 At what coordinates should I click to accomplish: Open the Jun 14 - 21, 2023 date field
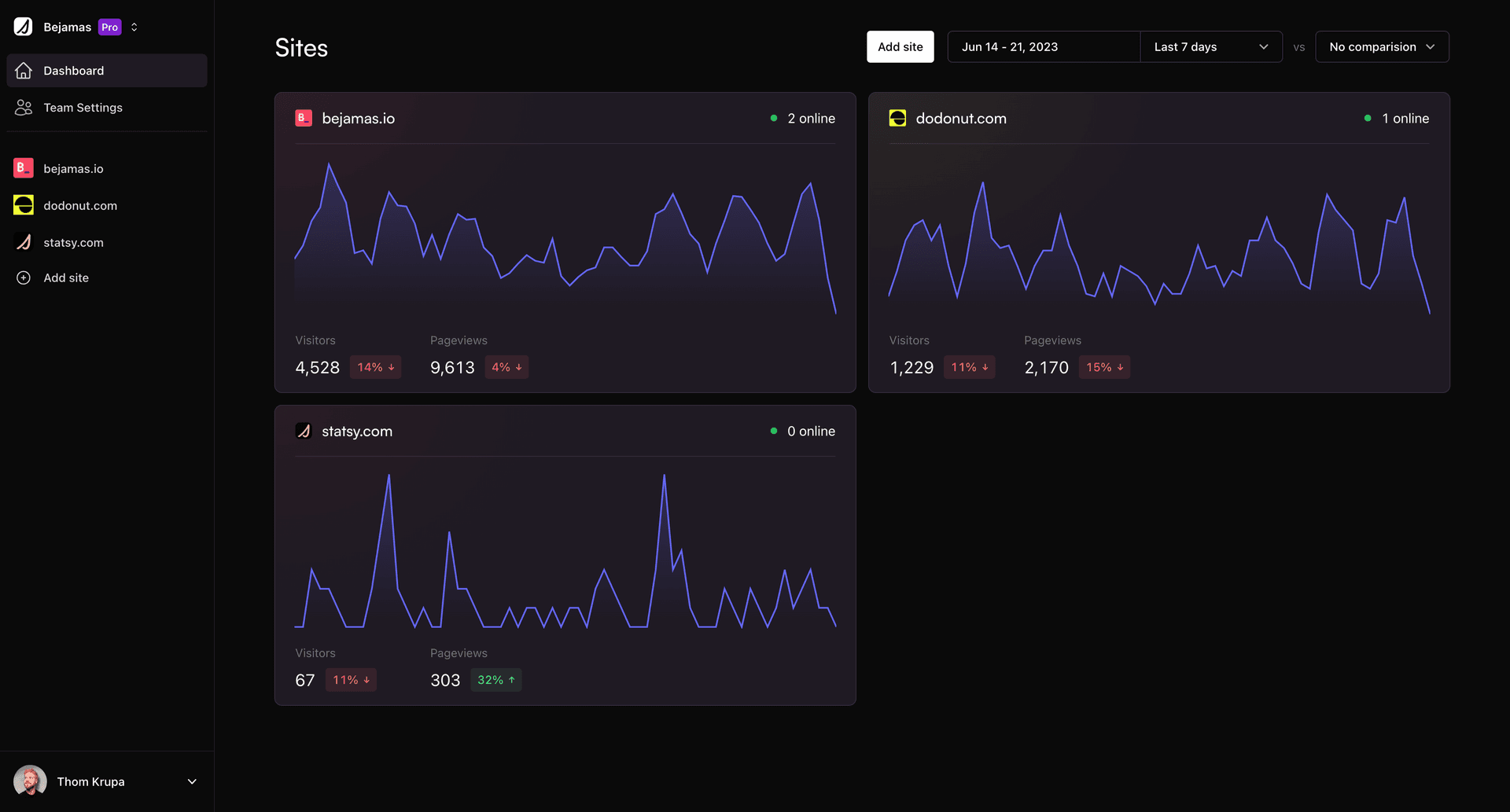point(1044,47)
